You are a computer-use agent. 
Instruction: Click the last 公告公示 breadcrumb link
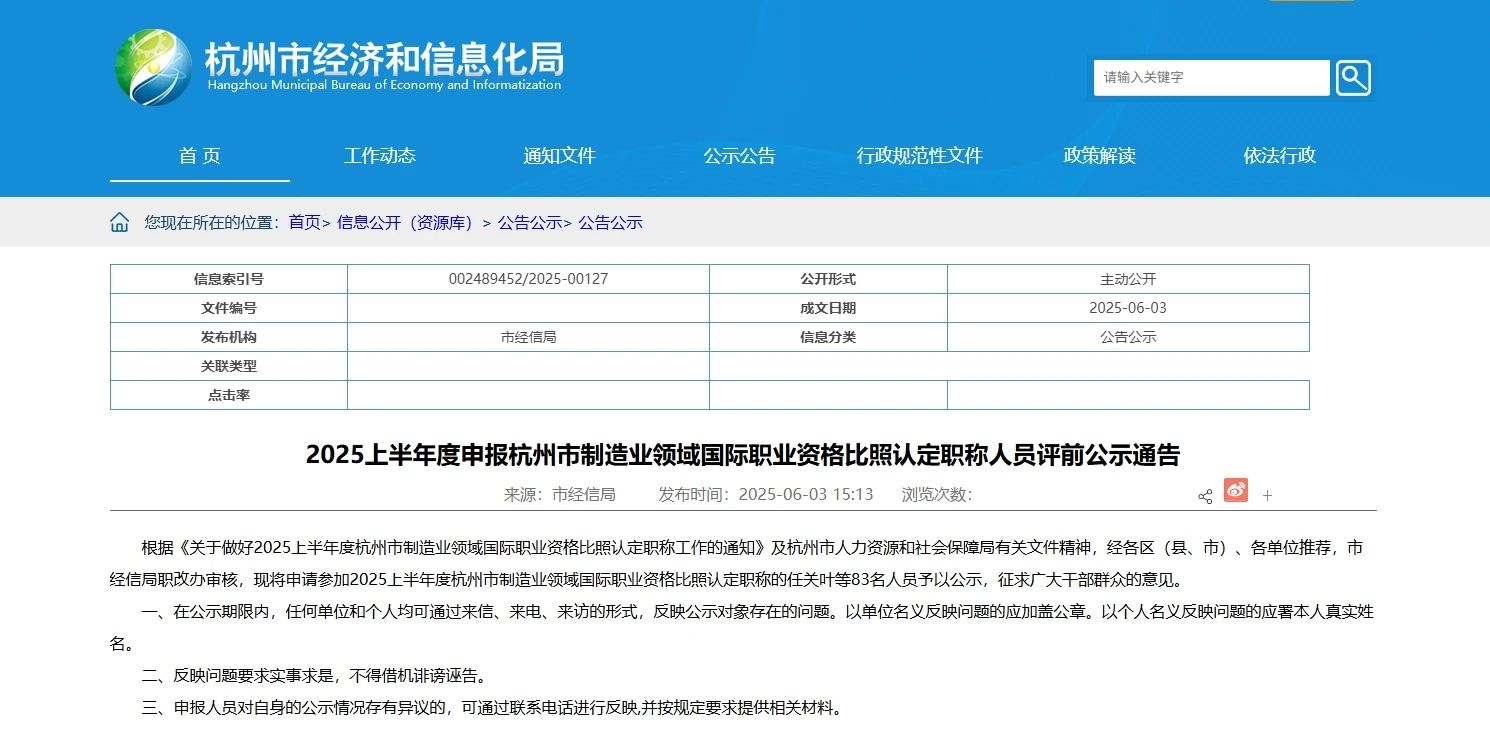click(610, 223)
